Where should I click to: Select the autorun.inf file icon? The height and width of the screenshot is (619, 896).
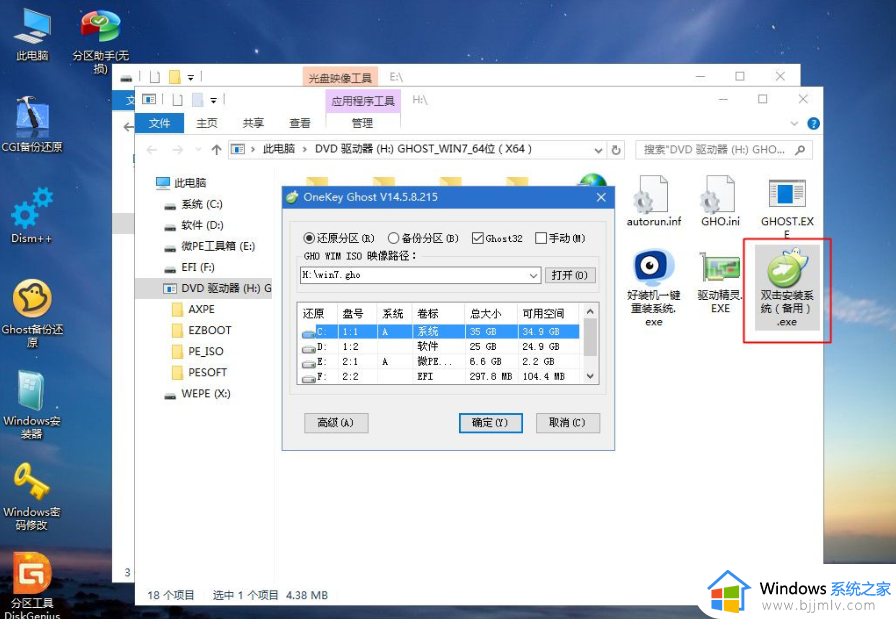pos(654,201)
